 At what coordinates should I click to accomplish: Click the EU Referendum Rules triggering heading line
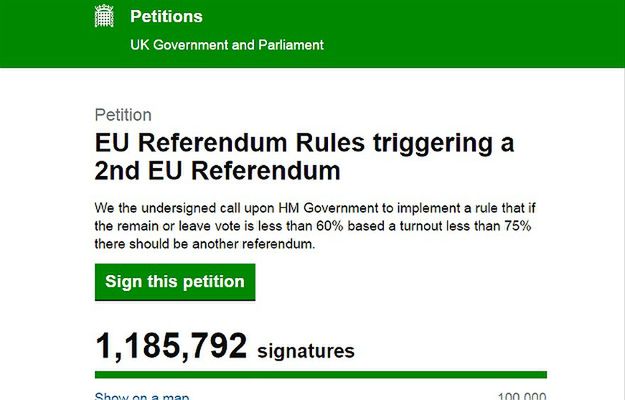[x=304, y=143]
